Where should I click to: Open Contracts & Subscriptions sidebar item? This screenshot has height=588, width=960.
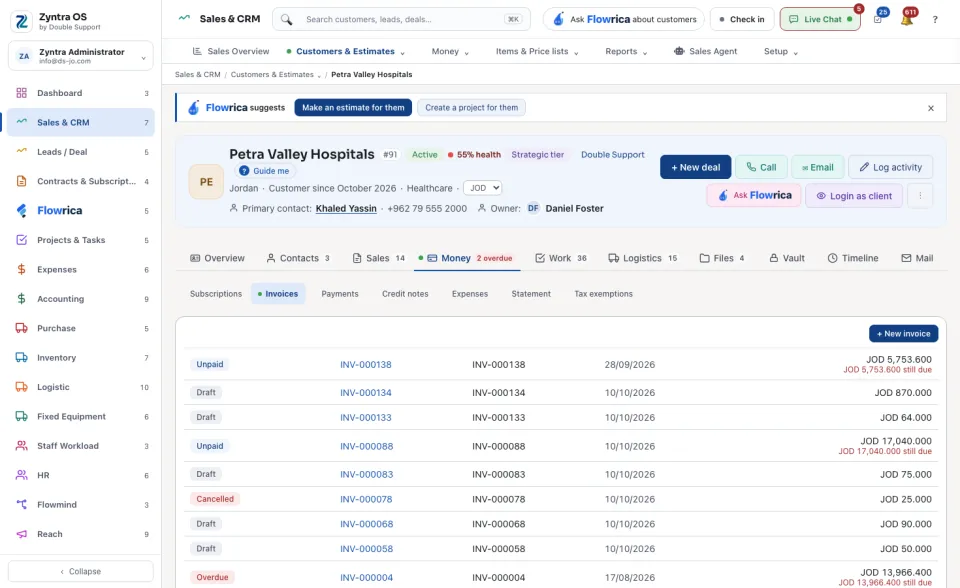(x=81, y=181)
